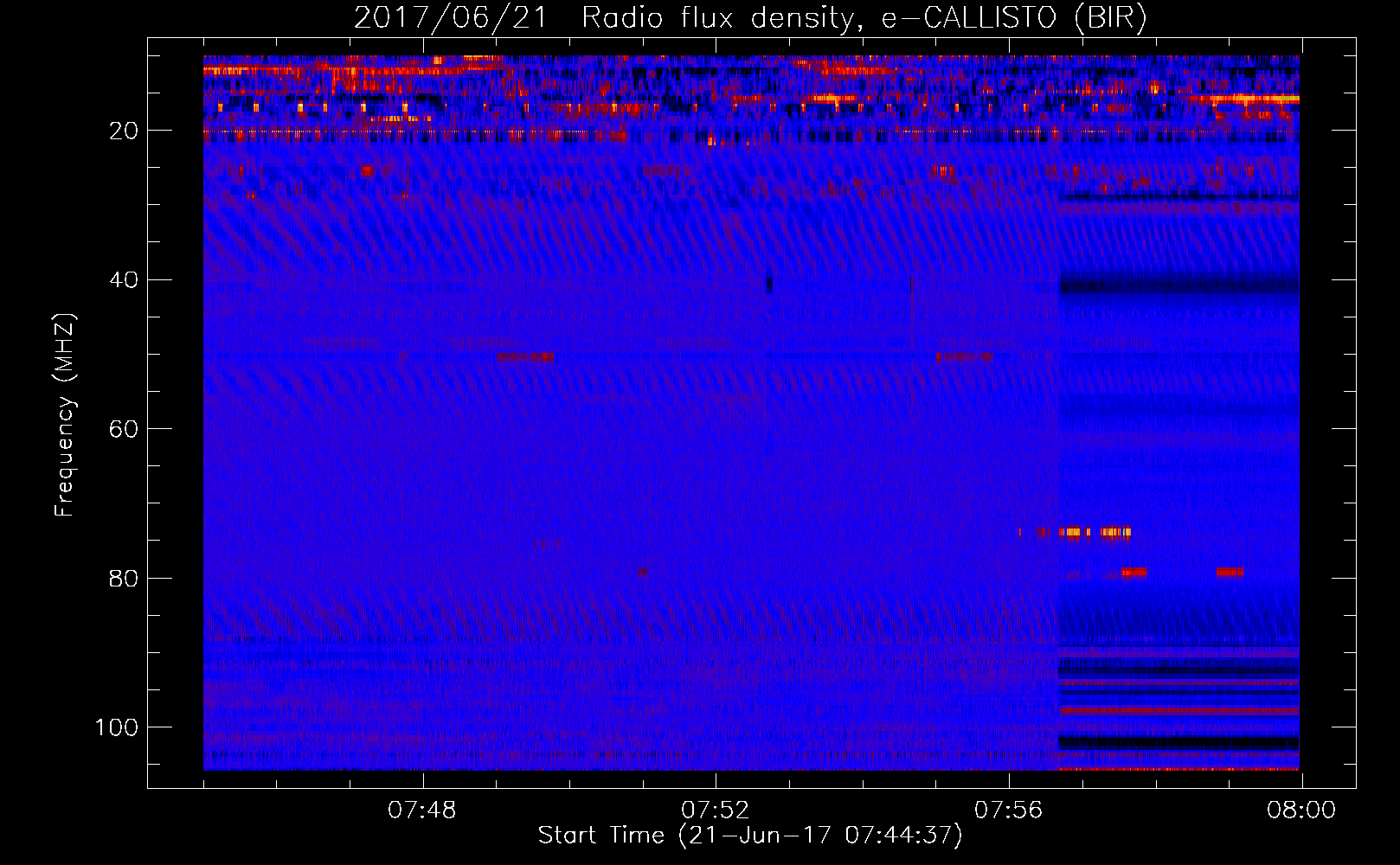This screenshot has width=1400, height=865.
Task: Click the 40 frequency tick label
Action: click(x=125, y=280)
